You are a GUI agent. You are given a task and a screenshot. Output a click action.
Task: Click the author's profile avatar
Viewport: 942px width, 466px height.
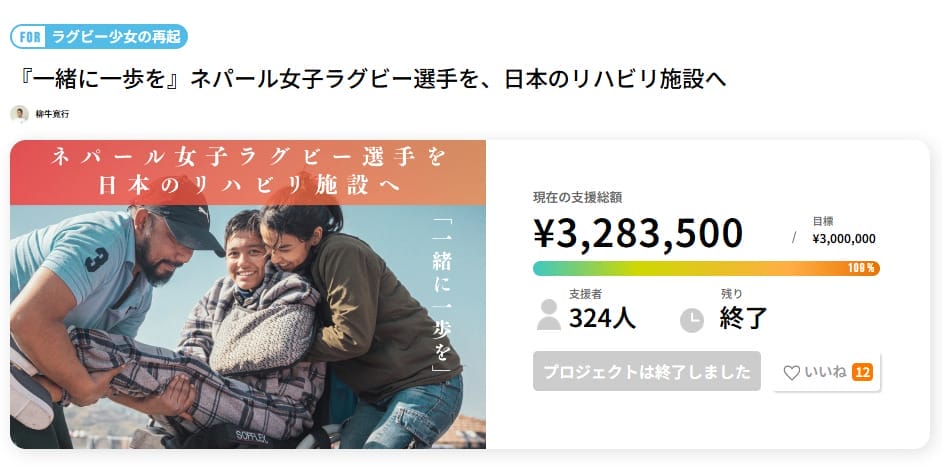coord(19,114)
